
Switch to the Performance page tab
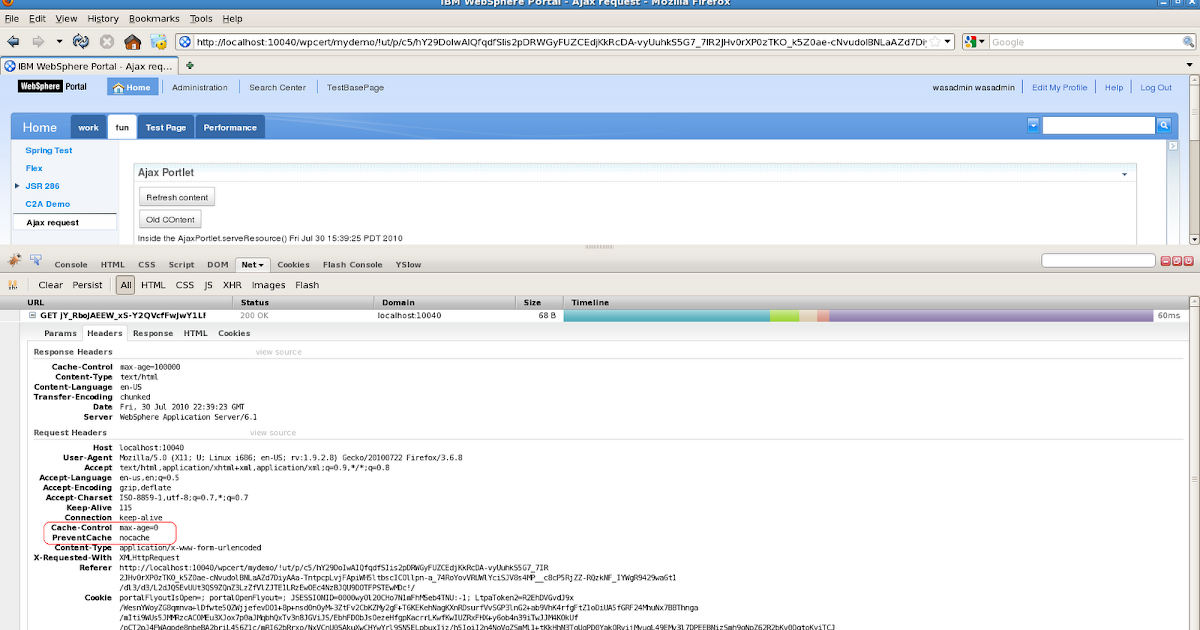click(230, 127)
